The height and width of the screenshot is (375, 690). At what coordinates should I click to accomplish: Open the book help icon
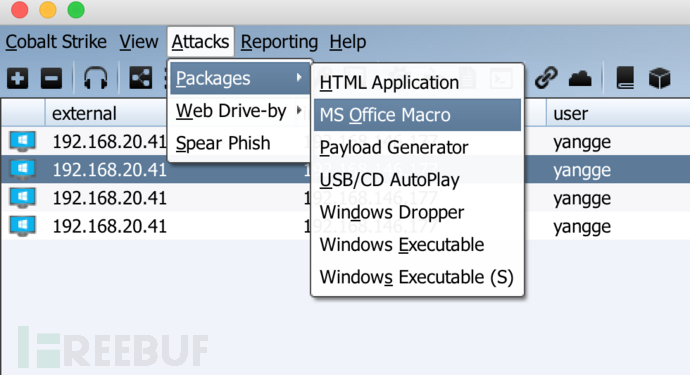625,78
